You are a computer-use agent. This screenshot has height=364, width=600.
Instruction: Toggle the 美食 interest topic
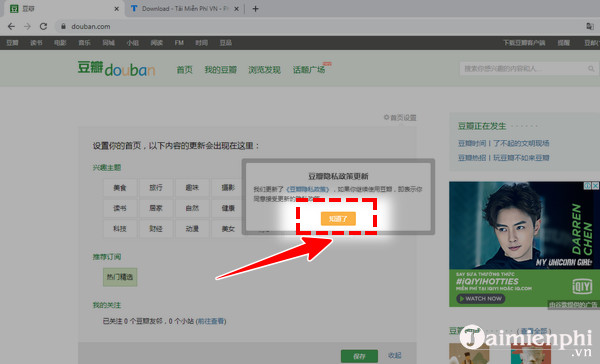tap(120, 188)
